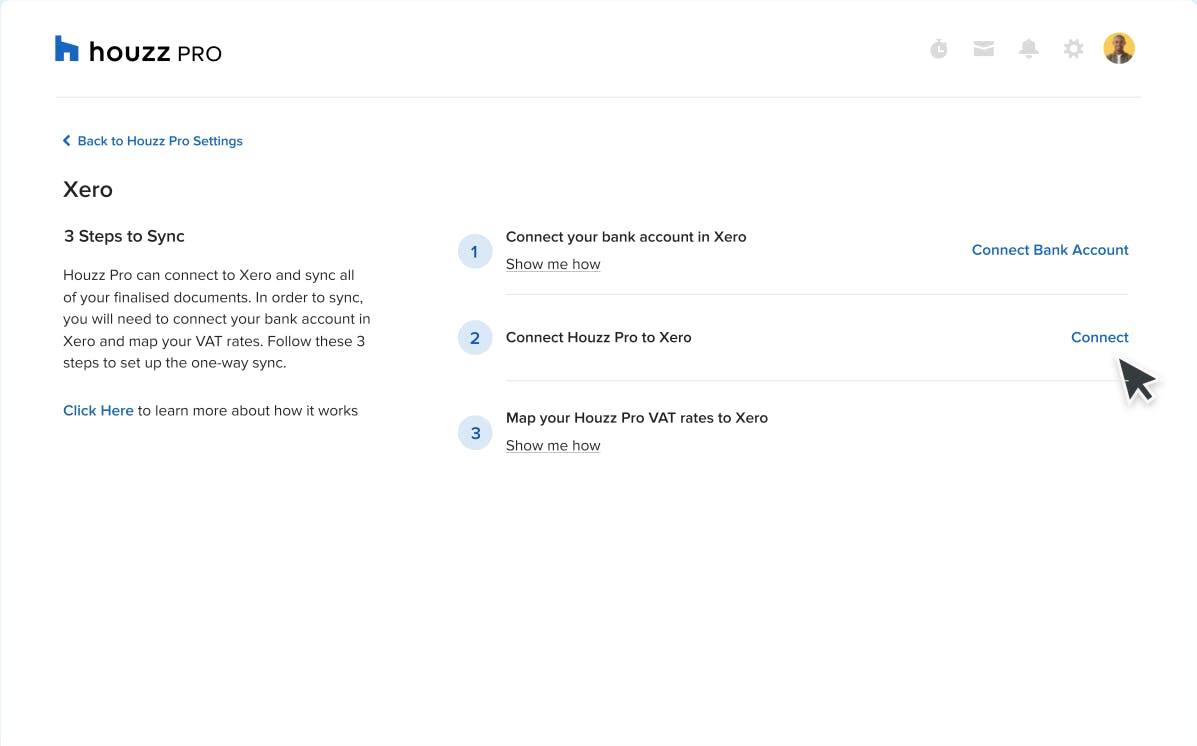This screenshot has height=746, width=1197.
Task: Click Connect your bank account in Xero text
Action: click(x=626, y=237)
